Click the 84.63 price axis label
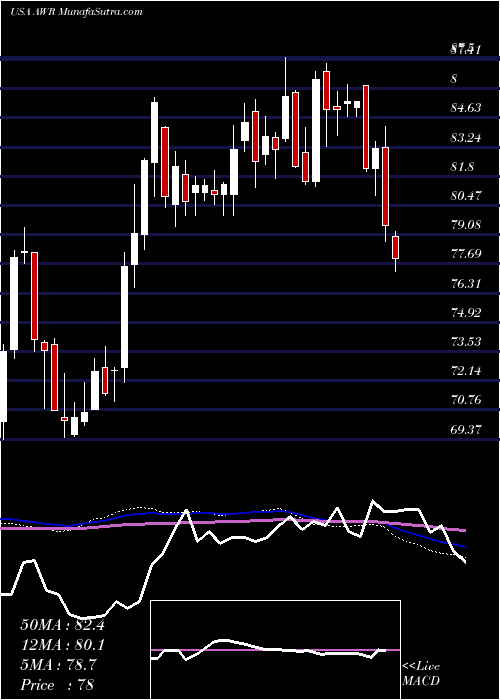This screenshot has width=500, height=700. point(466,108)
